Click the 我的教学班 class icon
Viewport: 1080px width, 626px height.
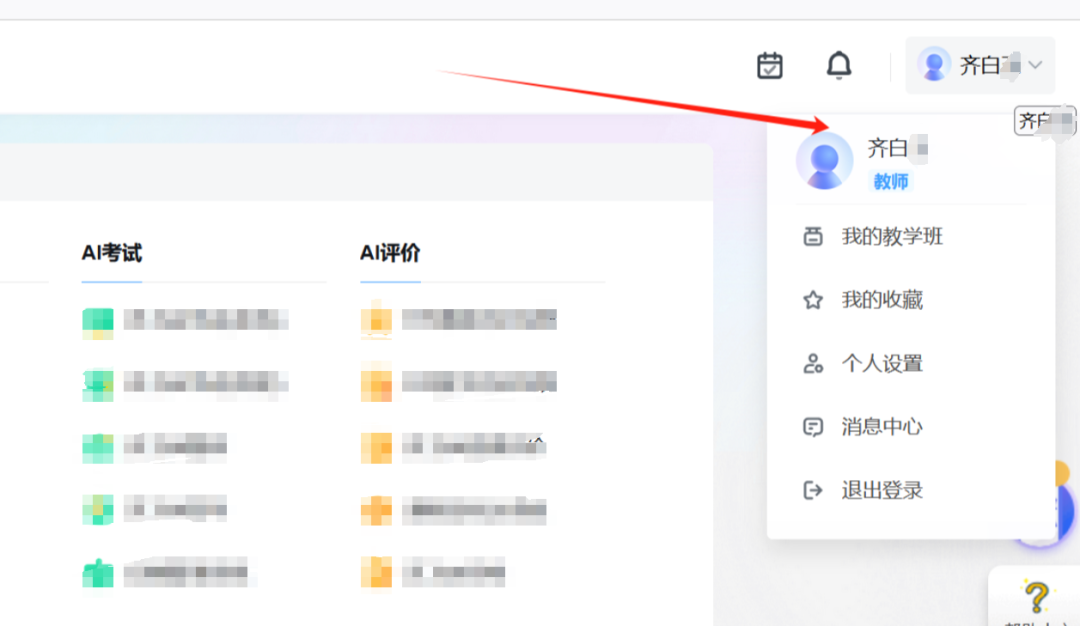pyautogui.click(x=813, y=236)
